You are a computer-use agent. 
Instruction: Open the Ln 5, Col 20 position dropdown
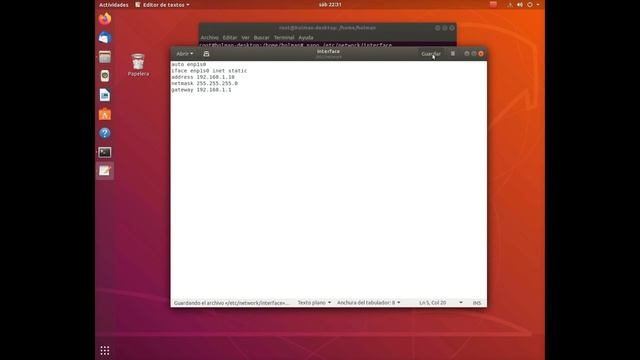coord(441,303)
